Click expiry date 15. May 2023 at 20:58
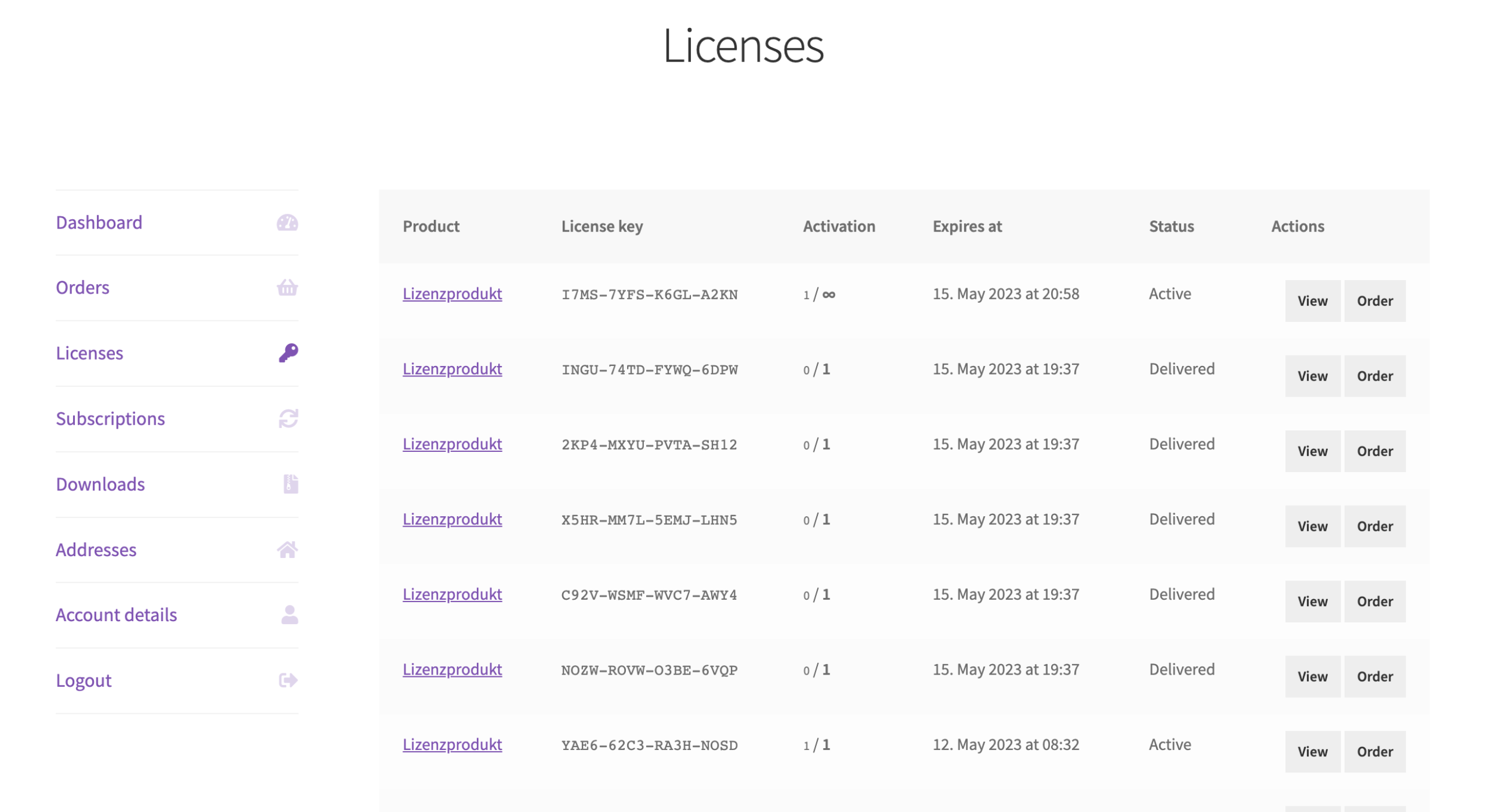The height and width of the screenshot is (812, 1485). tap(1005, 294)
